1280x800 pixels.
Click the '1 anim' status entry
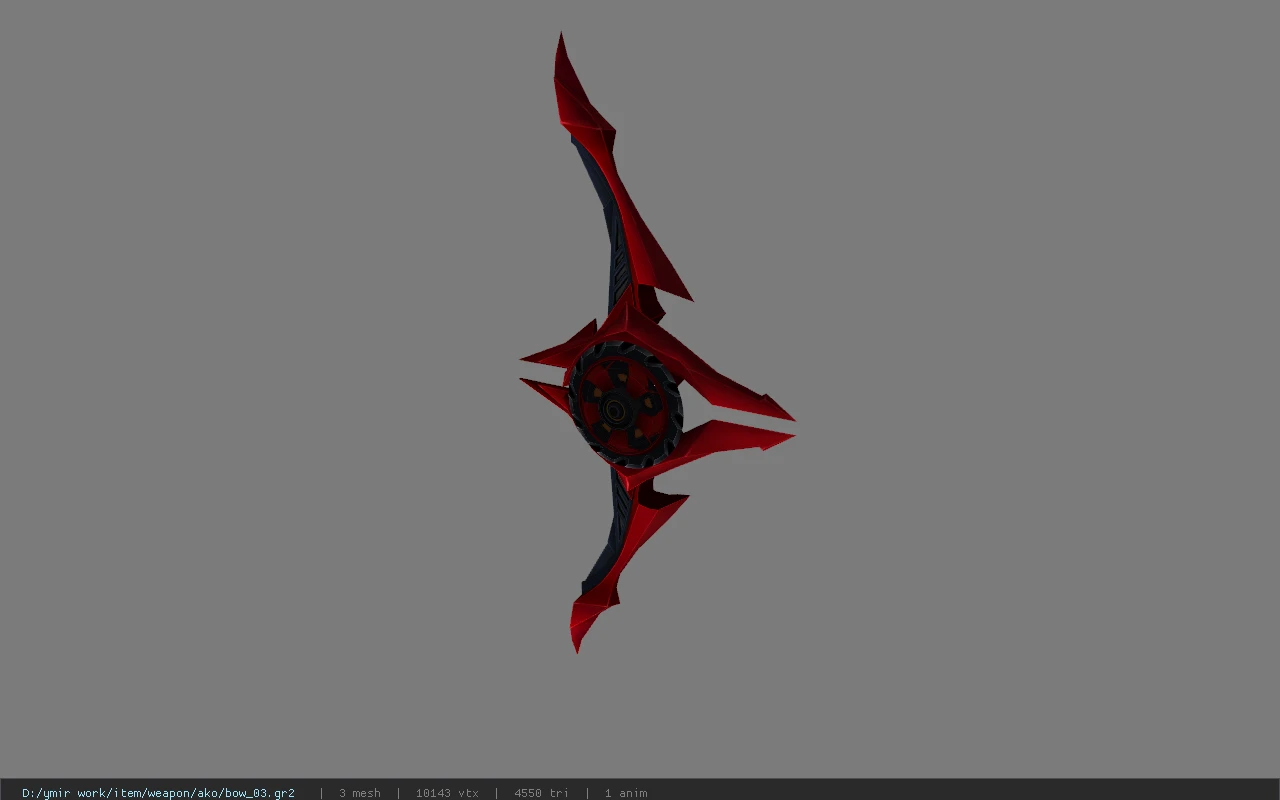[x=626, y=793]
